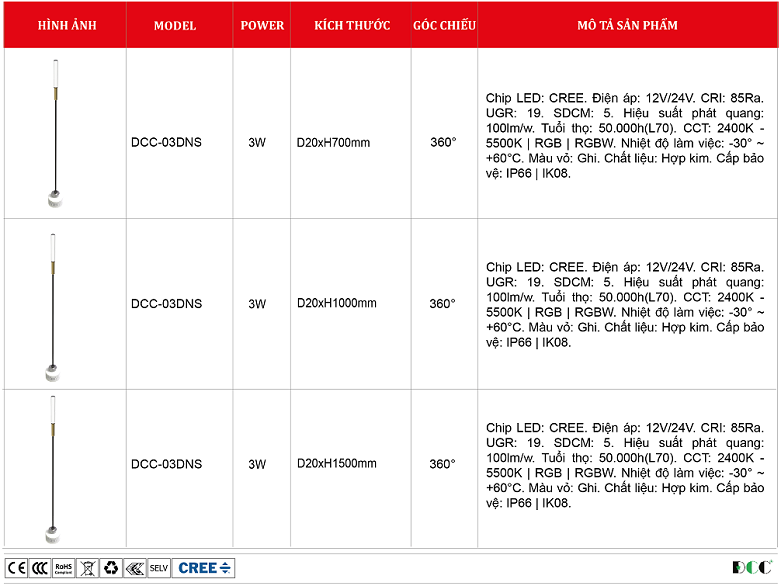Screen dimensions: 781x586
Task: Click the description text in the first row
Action: point(625,134)
